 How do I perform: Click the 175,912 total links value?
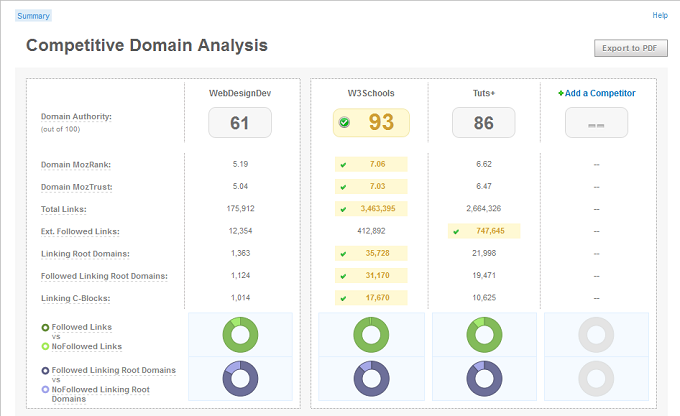(240, 209)
